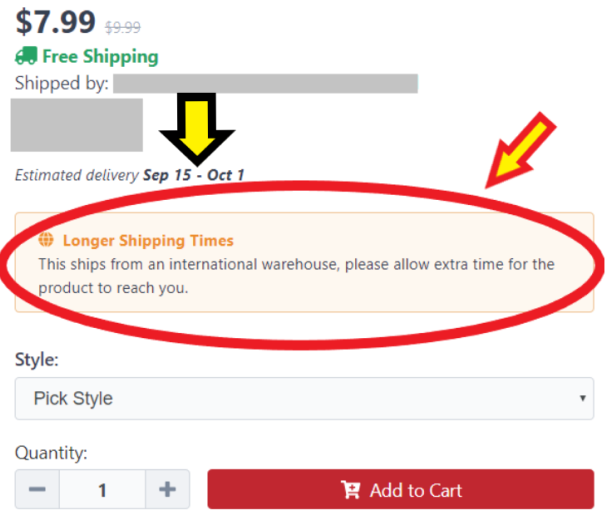
Task: Click the yellow diagonal arrow with red outline
Action: [520, 150]
